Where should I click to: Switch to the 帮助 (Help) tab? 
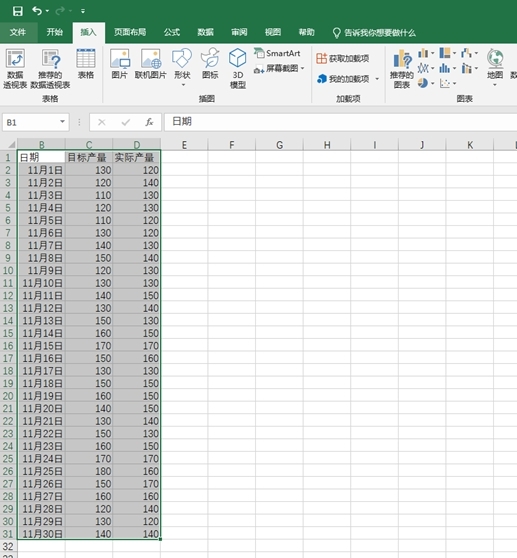click(307, 32)
